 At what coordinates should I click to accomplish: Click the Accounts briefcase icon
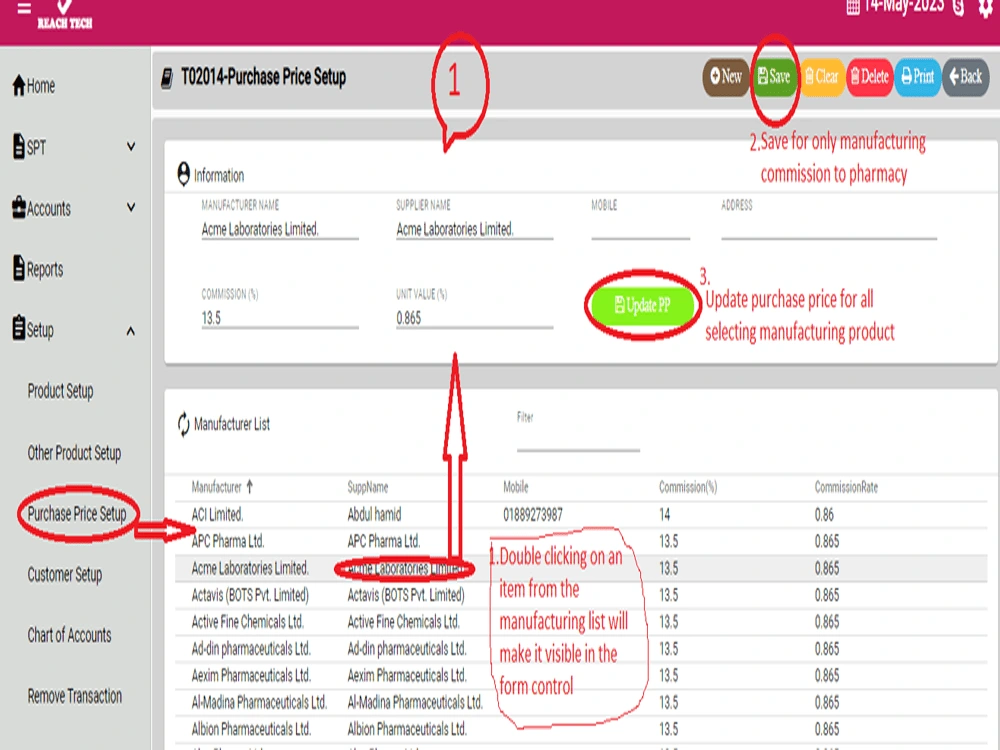(19, 207)
